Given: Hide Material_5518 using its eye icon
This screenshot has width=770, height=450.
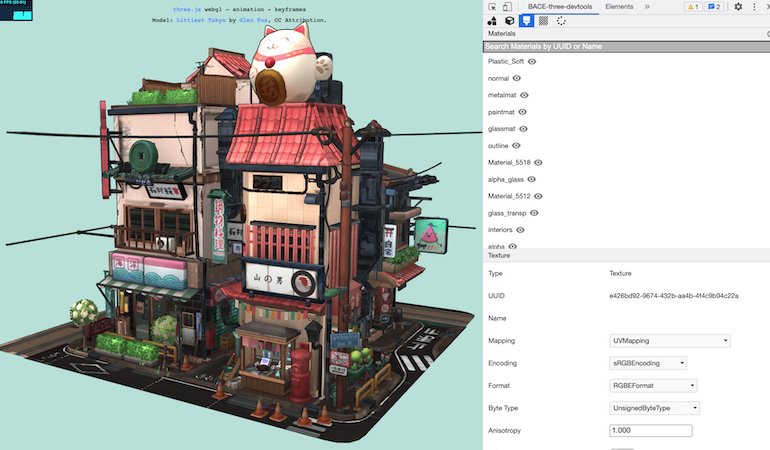Looking at the screenshot, I should 538,163.
